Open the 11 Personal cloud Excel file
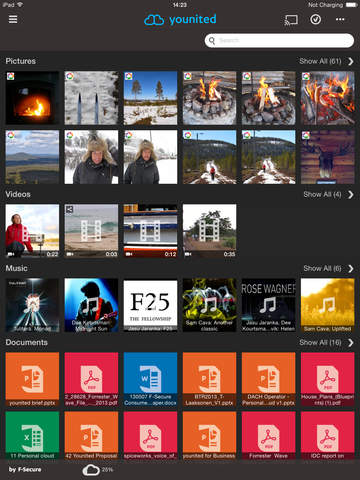360x480 pixels. [x=32, y=435]
